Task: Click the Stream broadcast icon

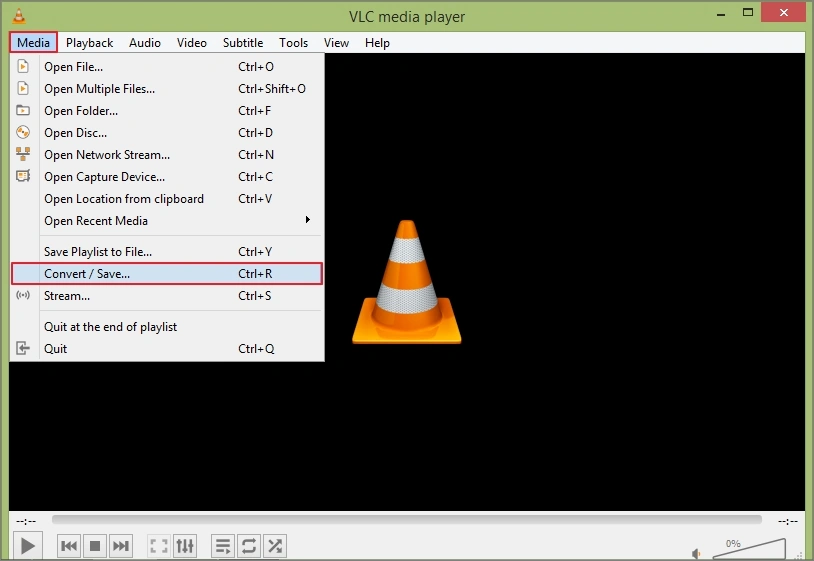Action: coord(23,295)
